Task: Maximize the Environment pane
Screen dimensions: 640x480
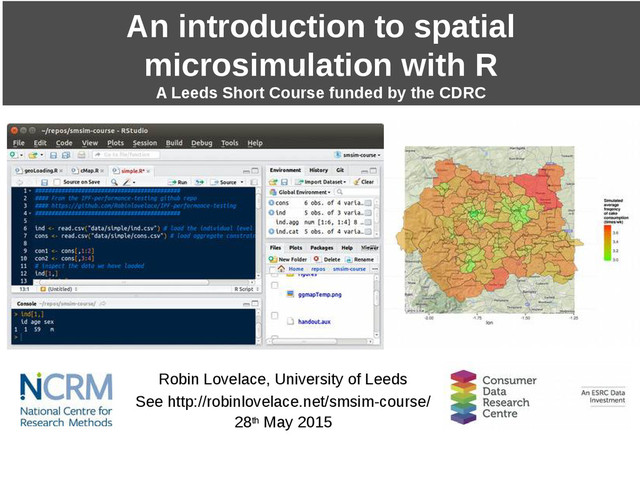Action: pyautogui.click(x=373, y=171)
